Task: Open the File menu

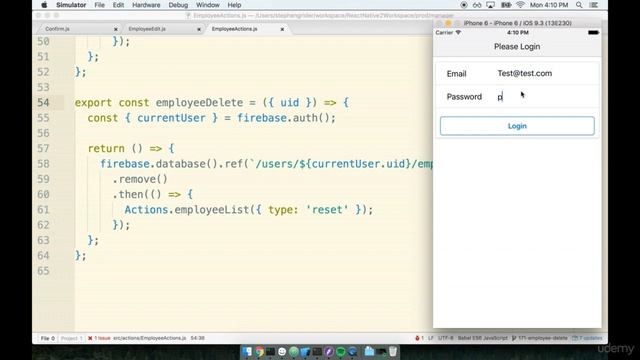Action: pos(99,5)
